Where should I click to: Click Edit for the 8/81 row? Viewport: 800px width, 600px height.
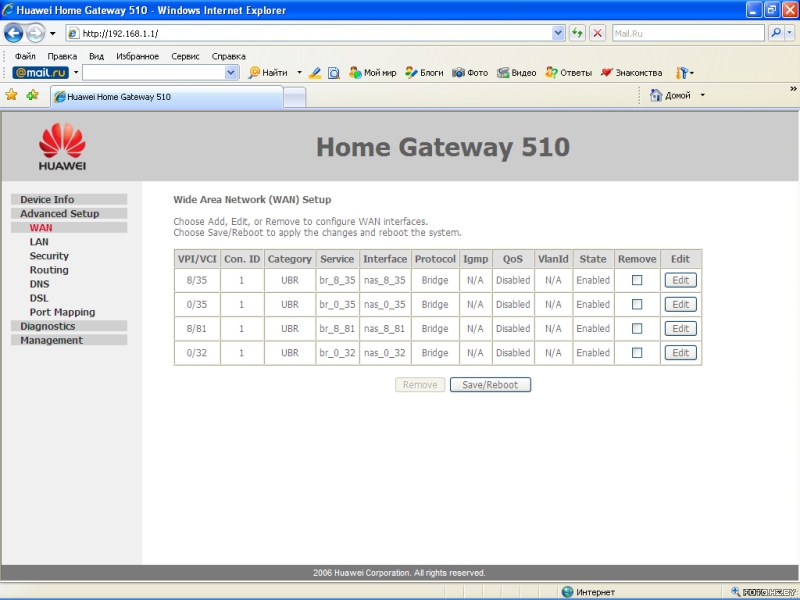pyautogui.click(x=680, y=329)
